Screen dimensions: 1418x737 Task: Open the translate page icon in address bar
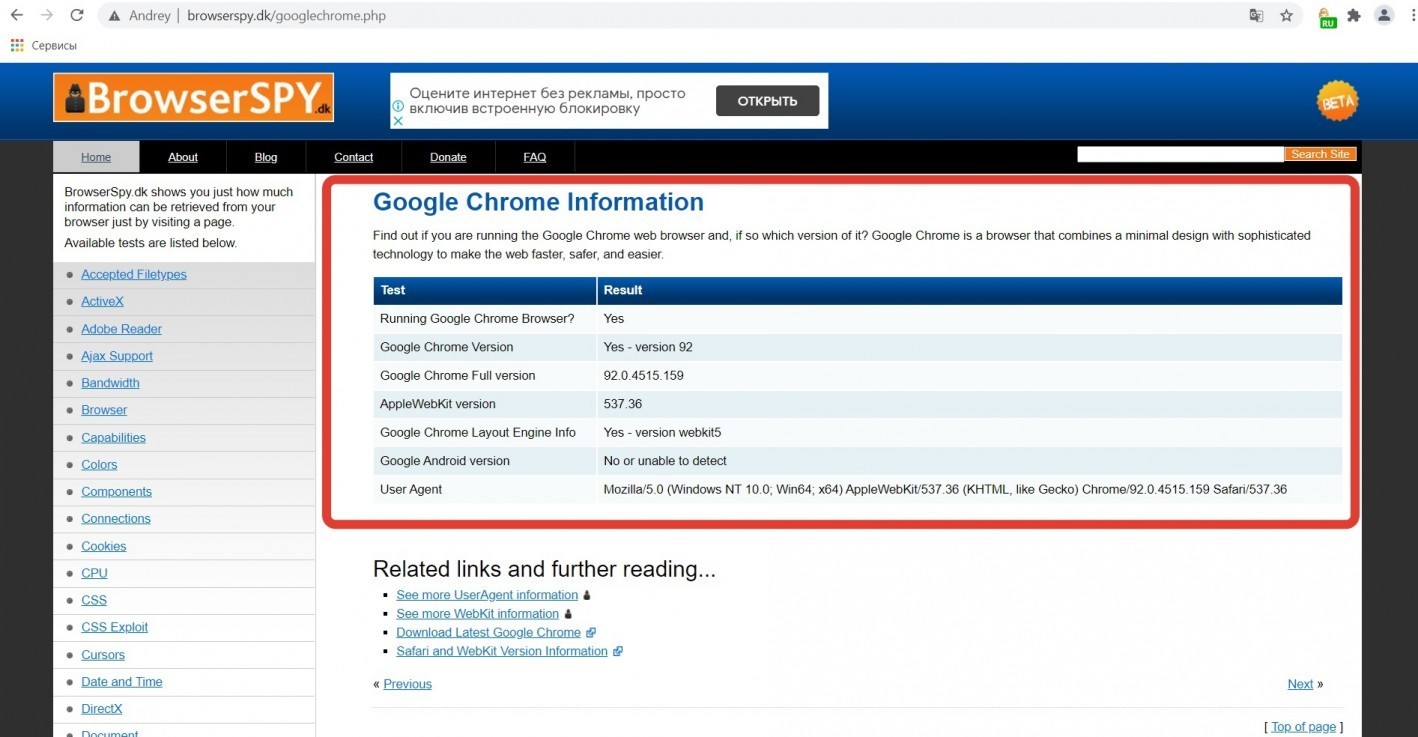point(1256,16)
